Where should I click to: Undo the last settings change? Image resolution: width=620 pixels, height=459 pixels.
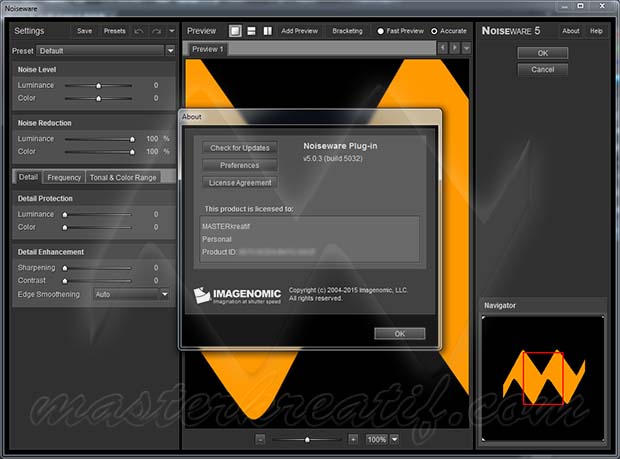[138, 31]
